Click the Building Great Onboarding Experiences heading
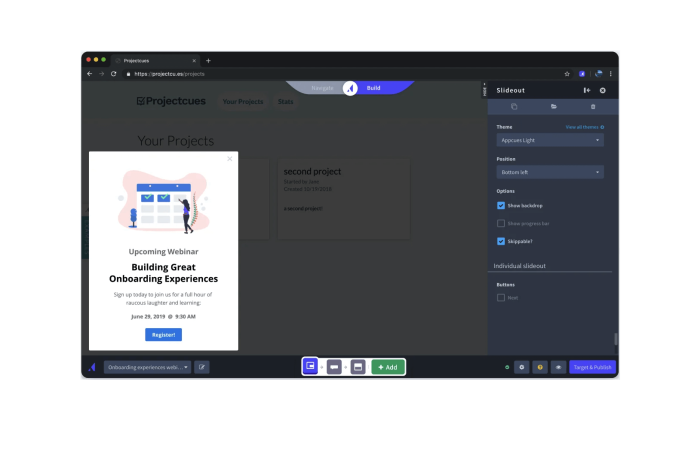 click(163, 273)
